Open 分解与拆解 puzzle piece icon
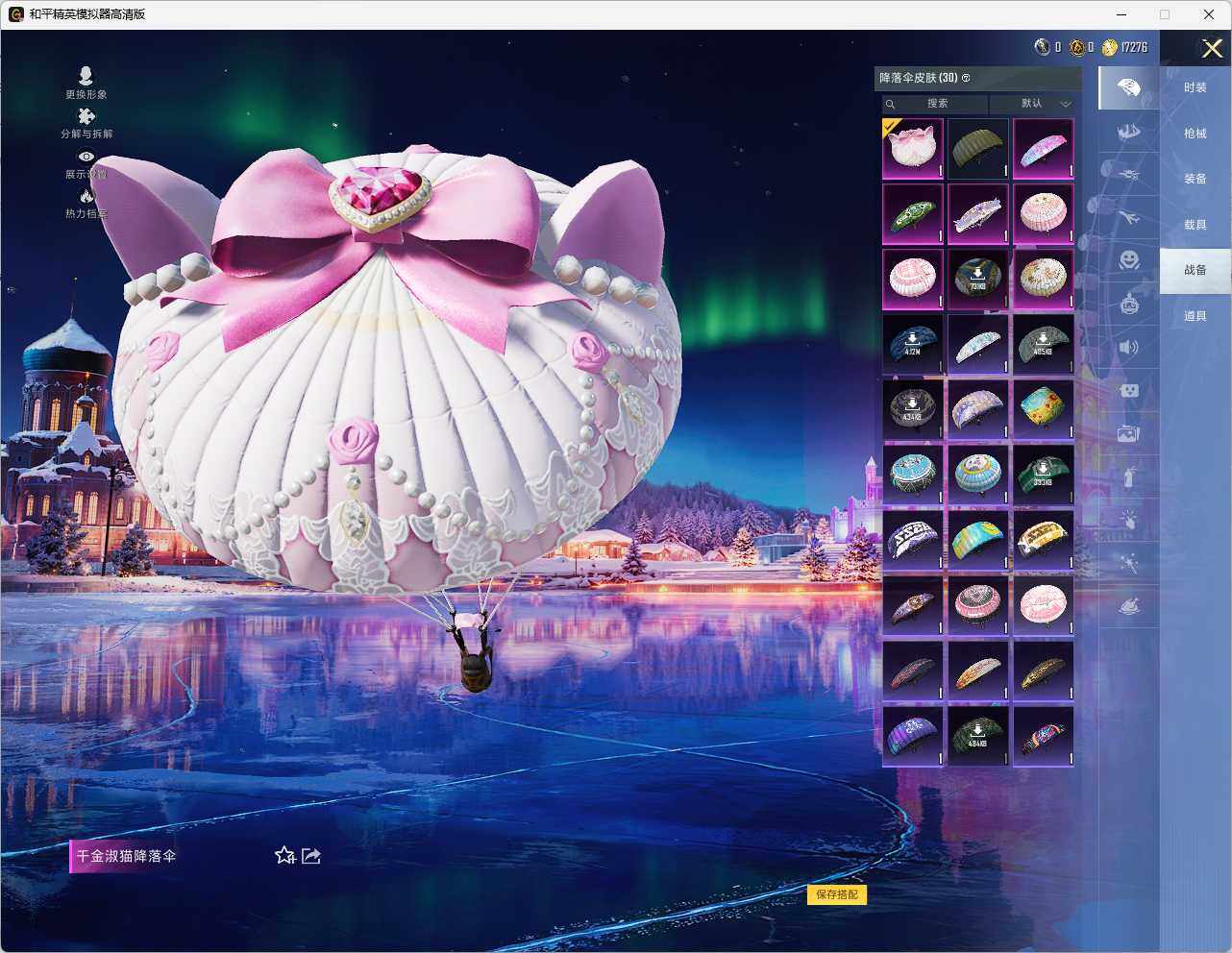 [86, 117]
